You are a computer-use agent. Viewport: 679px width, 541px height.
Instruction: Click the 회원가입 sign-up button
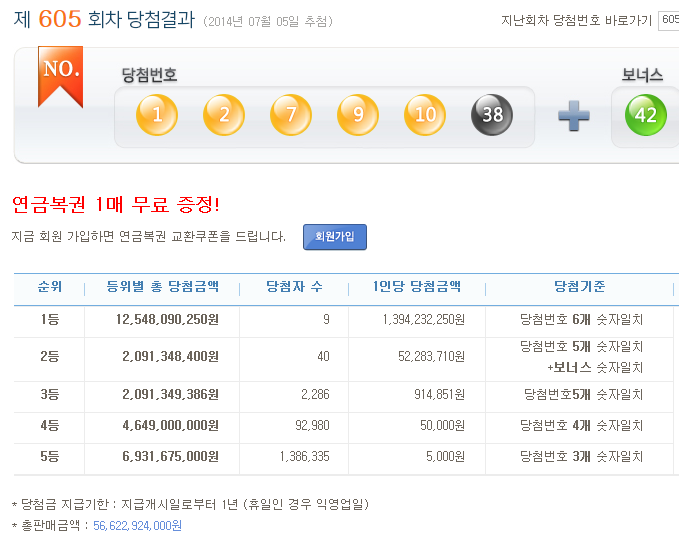[335, 237]
